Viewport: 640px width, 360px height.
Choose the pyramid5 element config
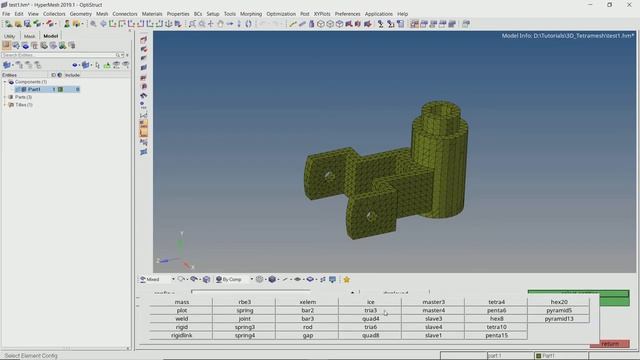click(x=559, y=311)
